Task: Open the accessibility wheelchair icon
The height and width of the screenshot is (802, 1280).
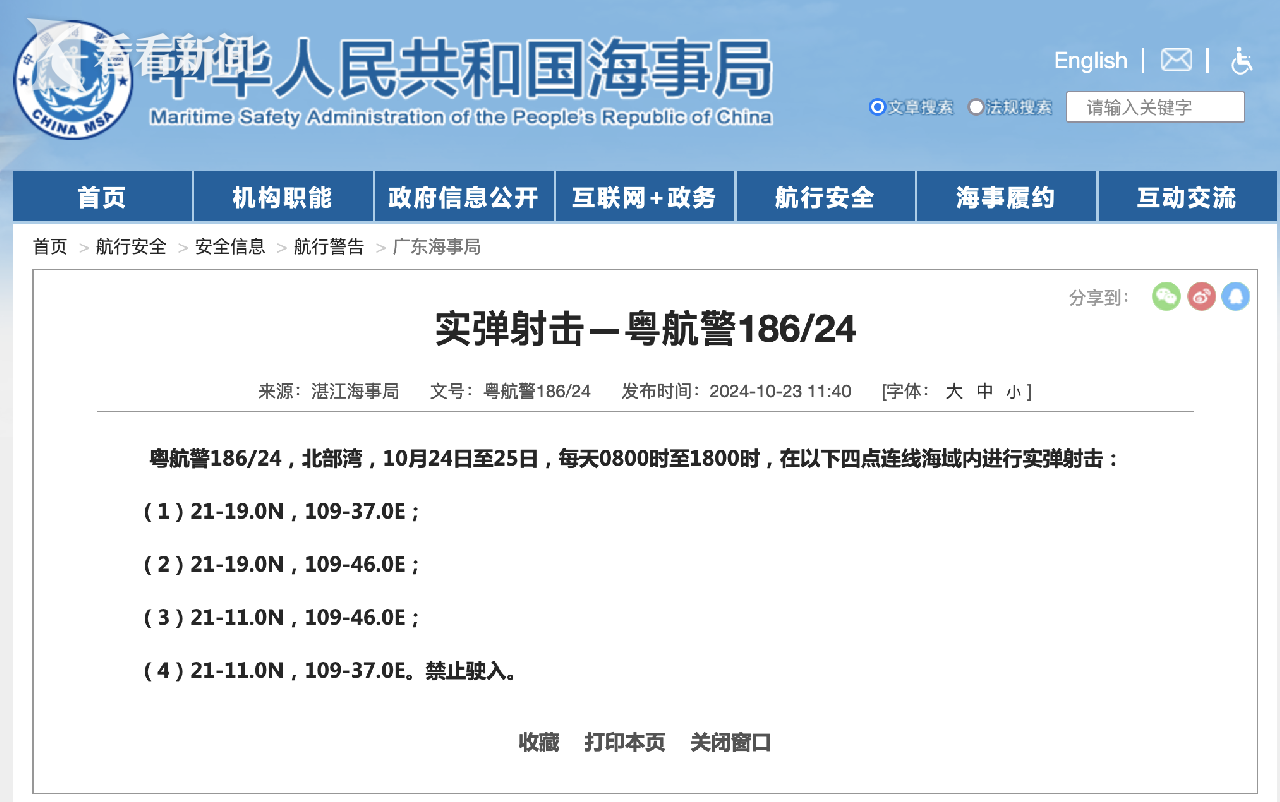Action: click(1241, 61)
